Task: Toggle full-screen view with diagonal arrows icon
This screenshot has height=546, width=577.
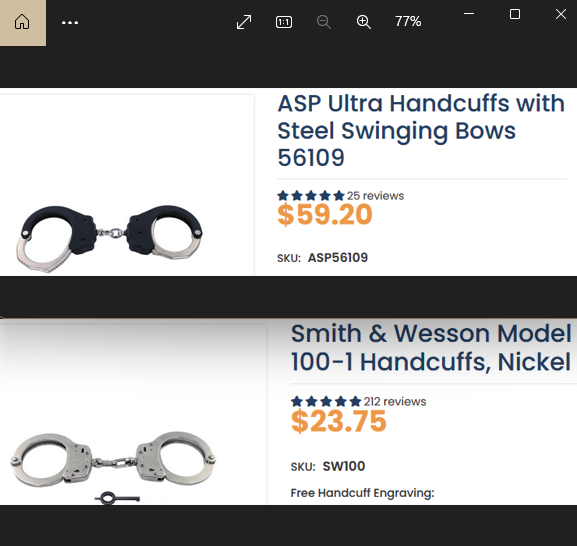Action: [244, 22]
